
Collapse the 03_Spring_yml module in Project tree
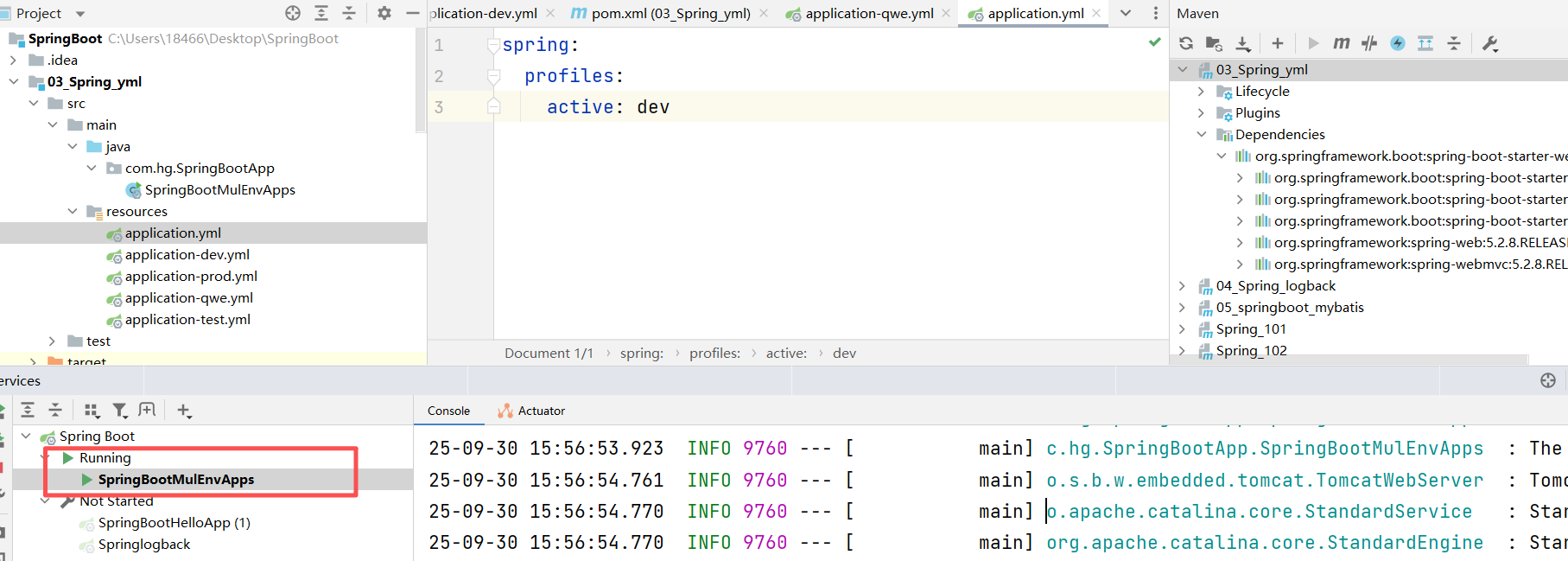[x=13, y=81]
